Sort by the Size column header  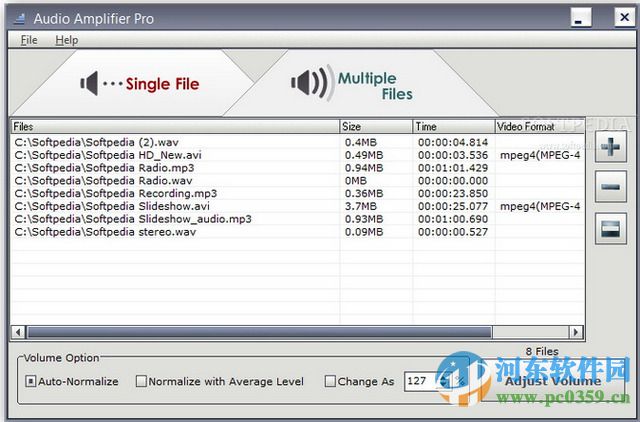[x=376, y=127]
